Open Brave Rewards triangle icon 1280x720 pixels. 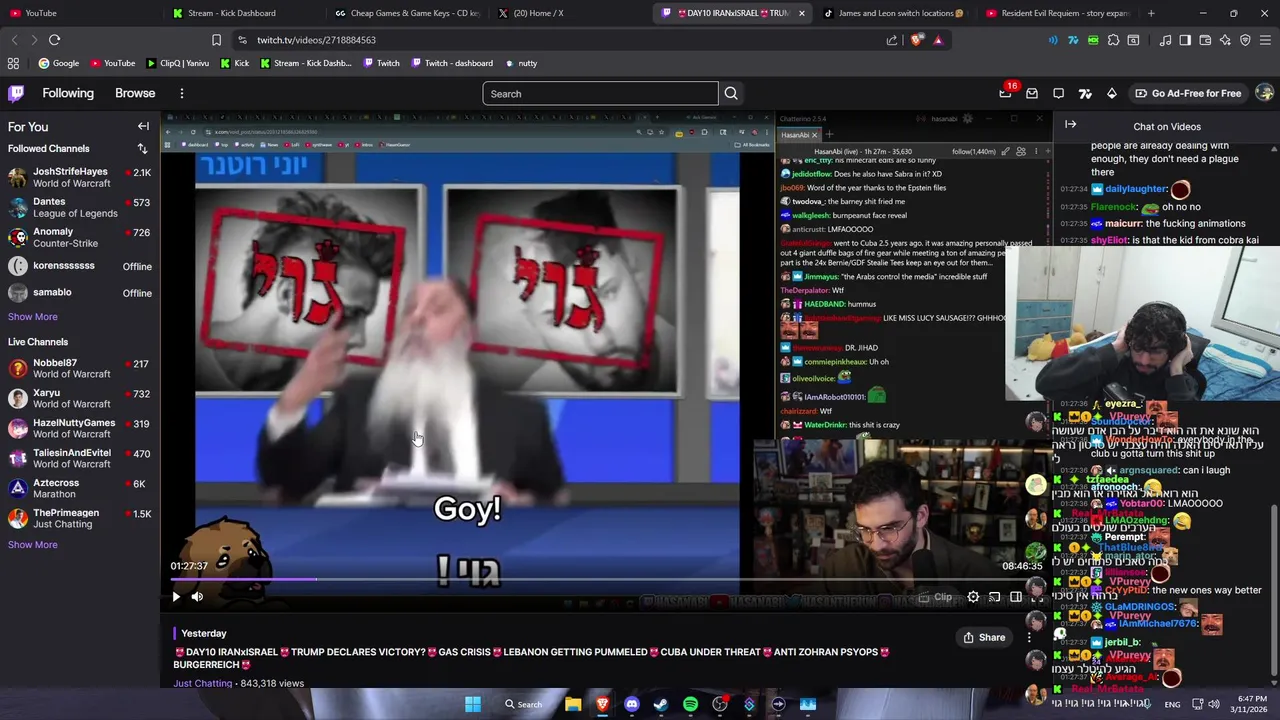point(938,40)
